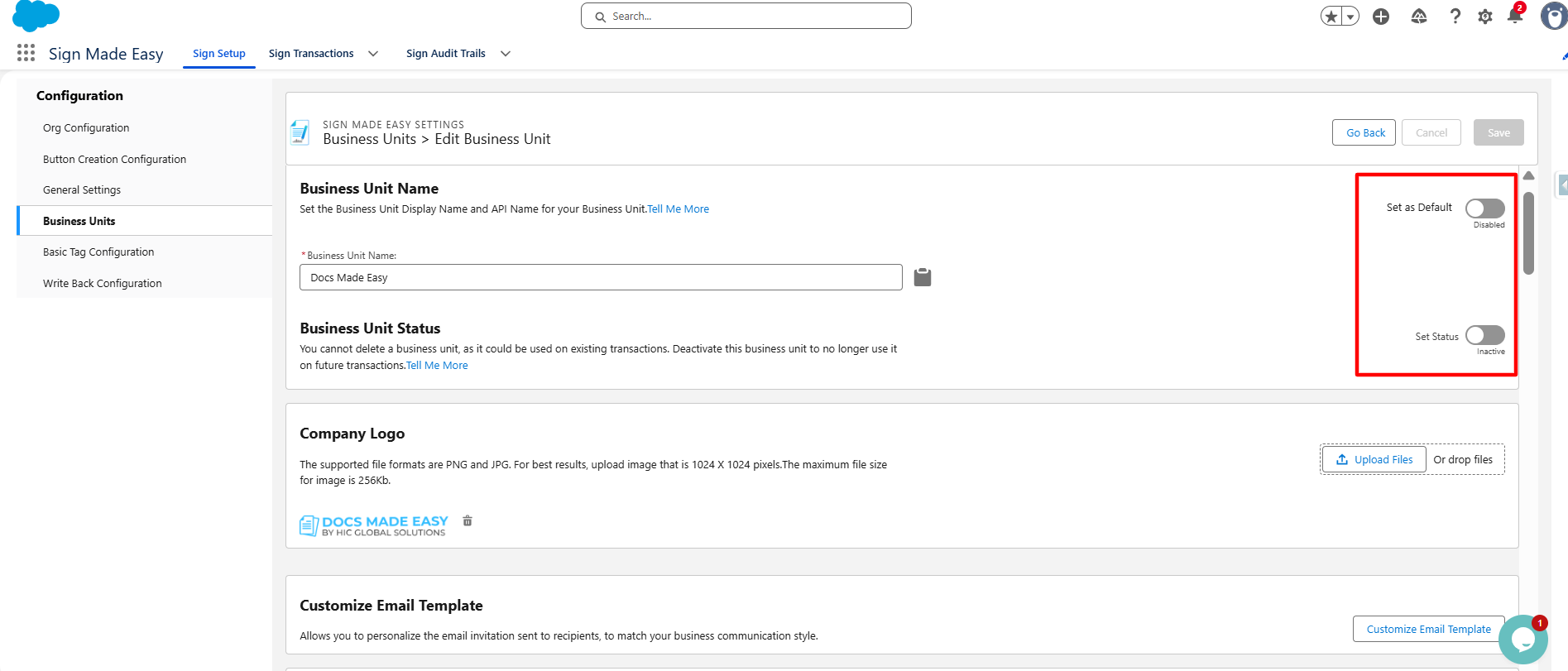
Task: Click the Customize Email Template button
Action: click(1428, 629)
